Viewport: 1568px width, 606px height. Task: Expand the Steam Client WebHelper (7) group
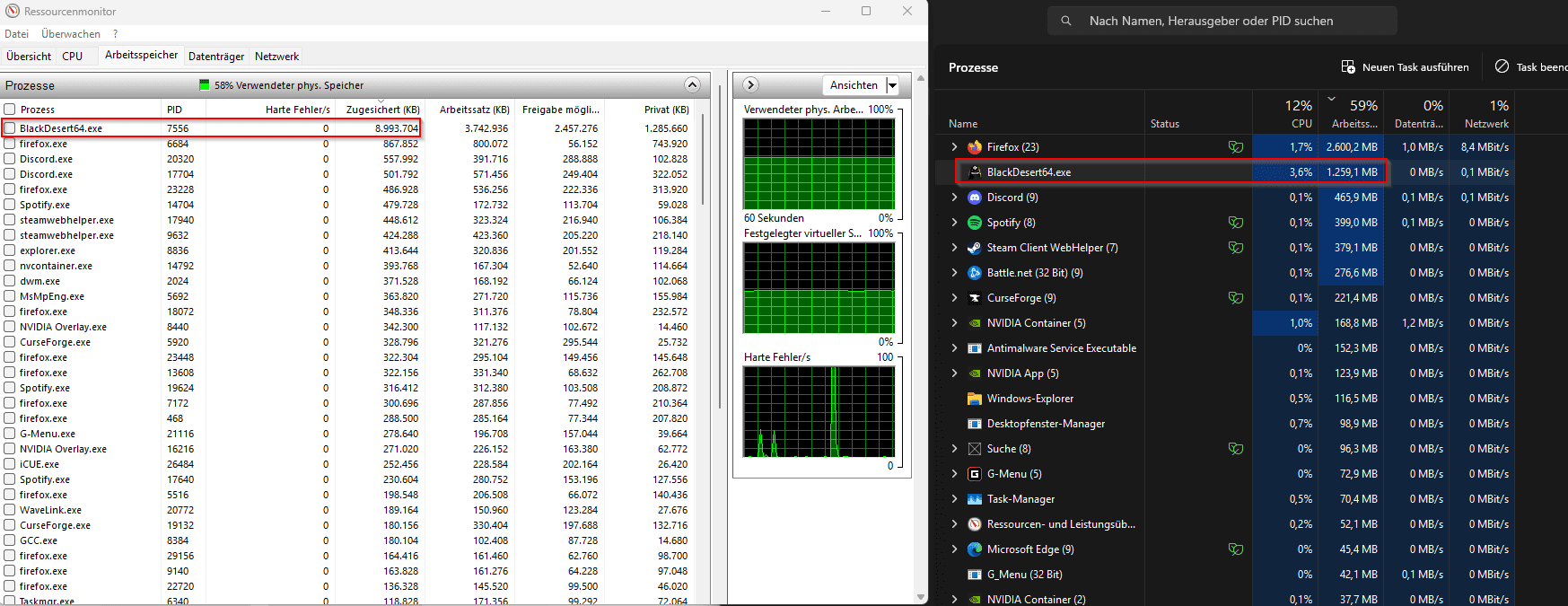(x=954, y=248)
